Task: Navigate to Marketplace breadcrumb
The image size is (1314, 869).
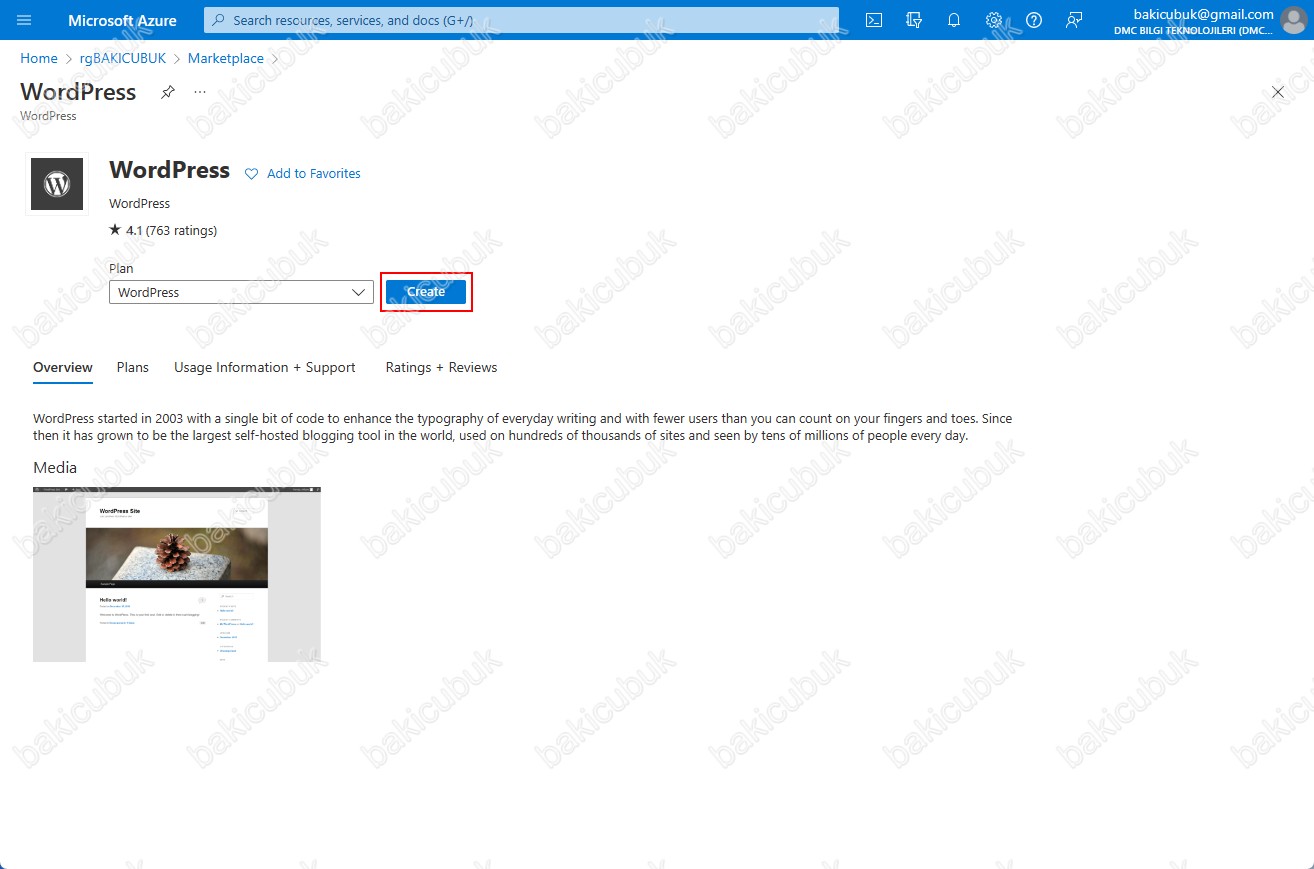Action: pyautogui.click(x=226, y=58)
